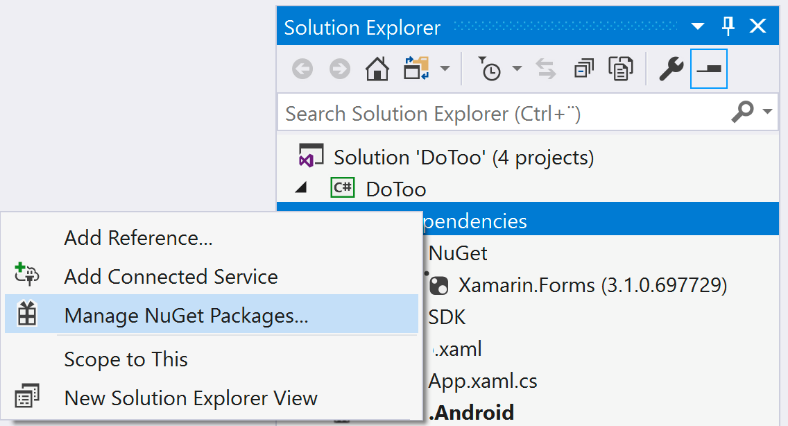Toggle the Preview Selected Items button
788x426 pixels.
click(x=709, y=69)
